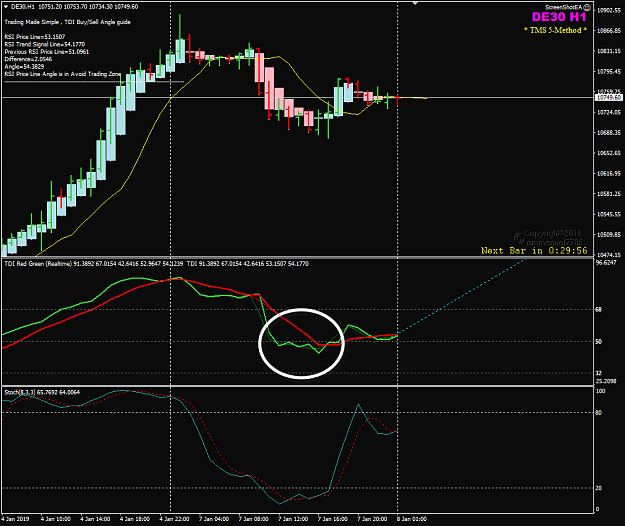Click the Previous RSI Price Line=51.0961 readout
The height and width of the screenshot is (526, 625).
coord(47,52)
